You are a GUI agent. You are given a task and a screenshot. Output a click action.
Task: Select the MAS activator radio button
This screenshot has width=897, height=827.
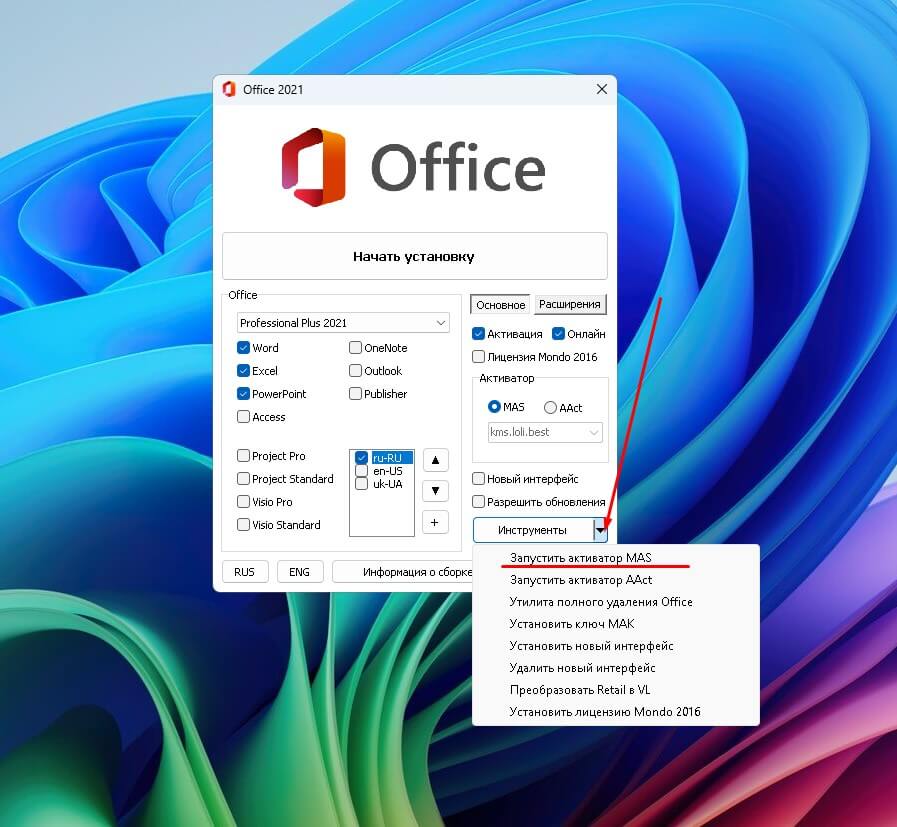[x=494, y=407]
